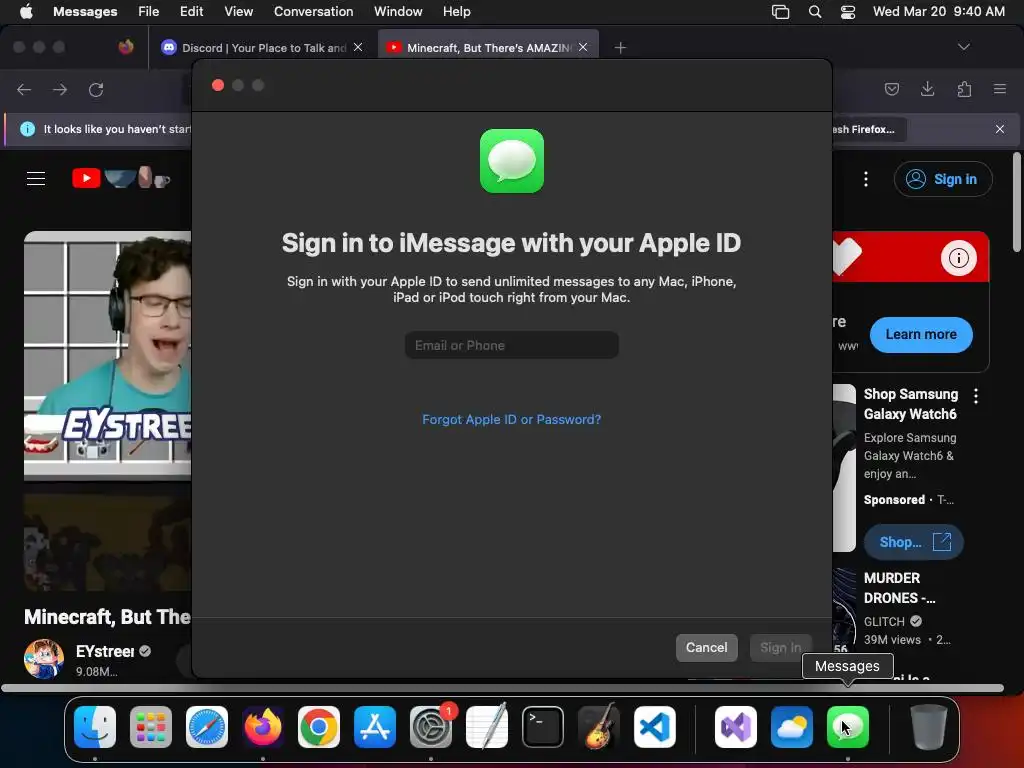Screen dimensions: 1024x768
Task: Click Learn more on the ad
Action: (921, 334)
